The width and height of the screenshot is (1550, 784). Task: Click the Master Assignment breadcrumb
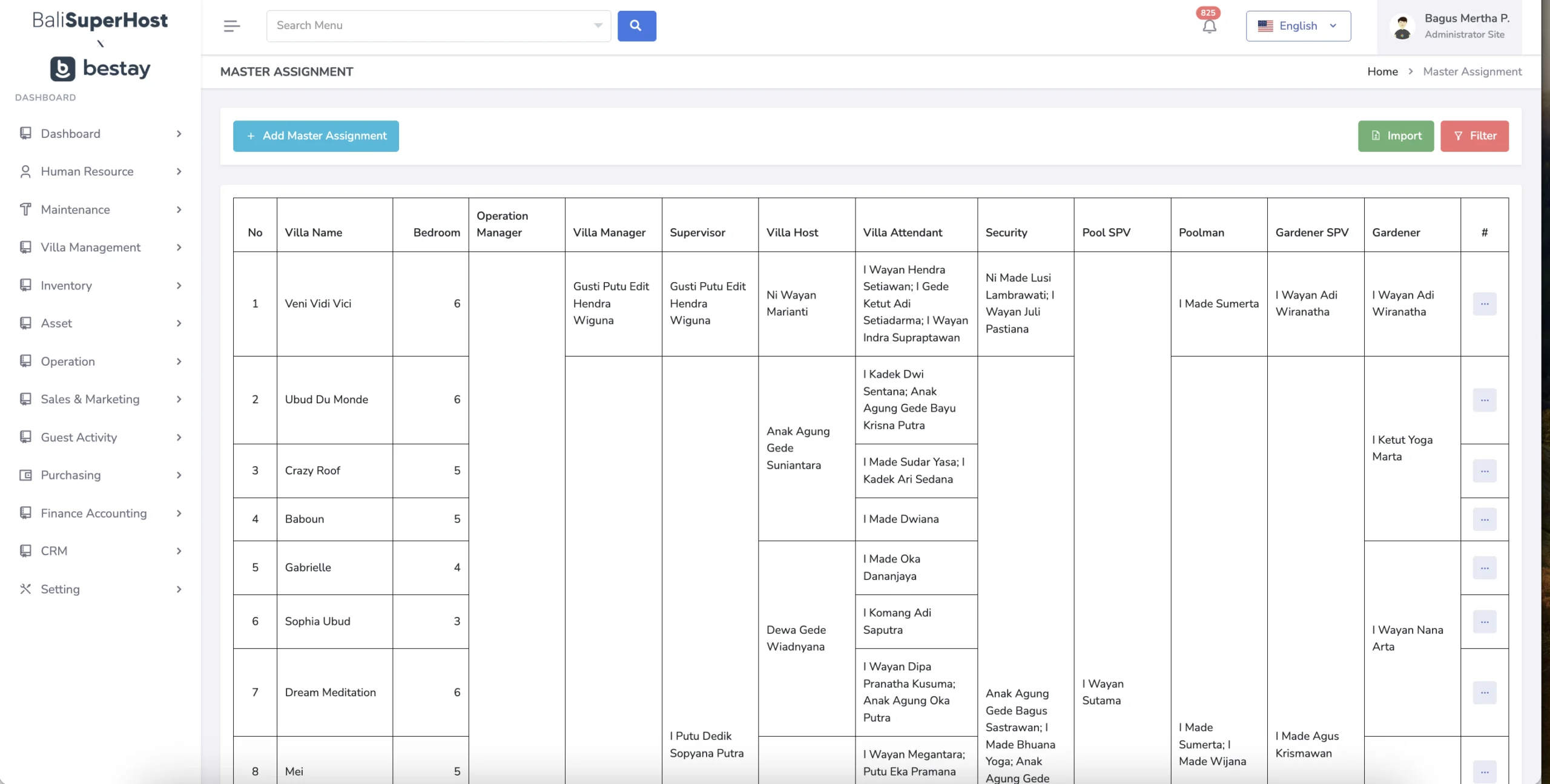tap(1472, 71)
